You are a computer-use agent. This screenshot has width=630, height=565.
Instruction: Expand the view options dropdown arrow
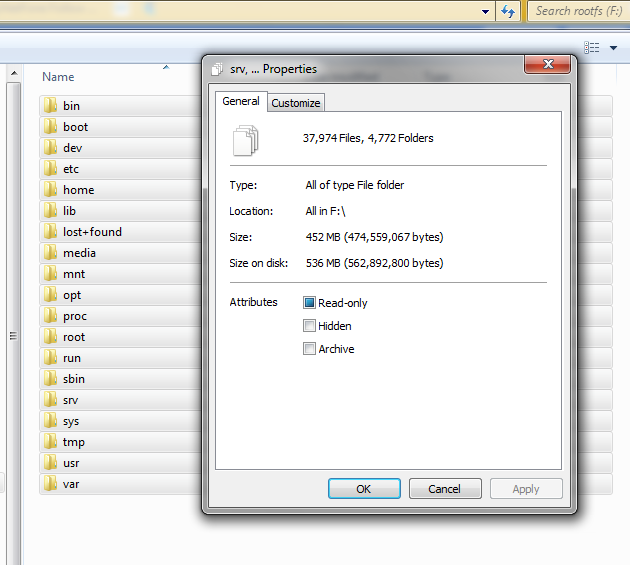pyautogui.click(x=613, y=48)
